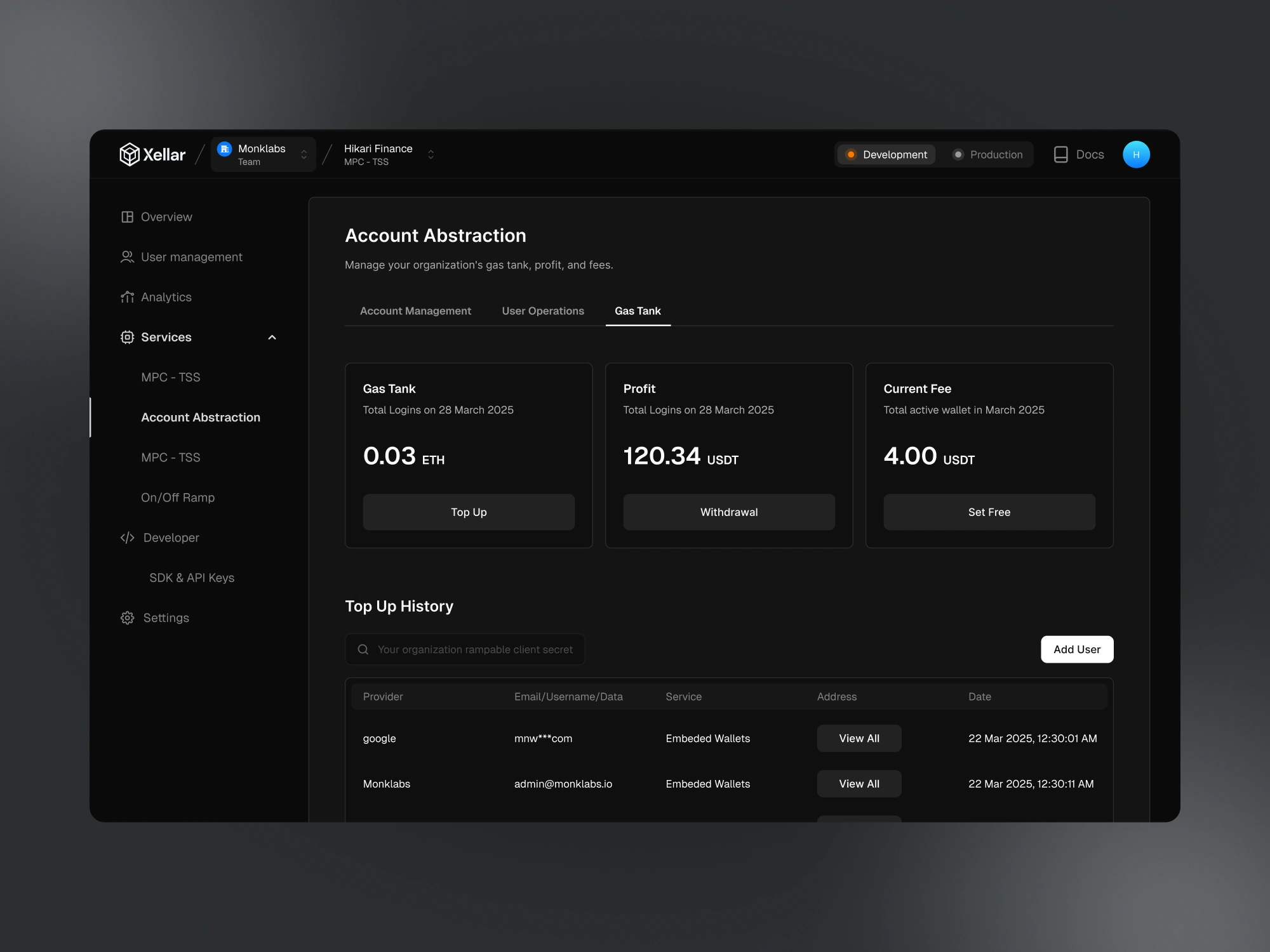Viewport: 1270px width, 952px height.
Task: Click the Services chip icon
Action: 127,337
